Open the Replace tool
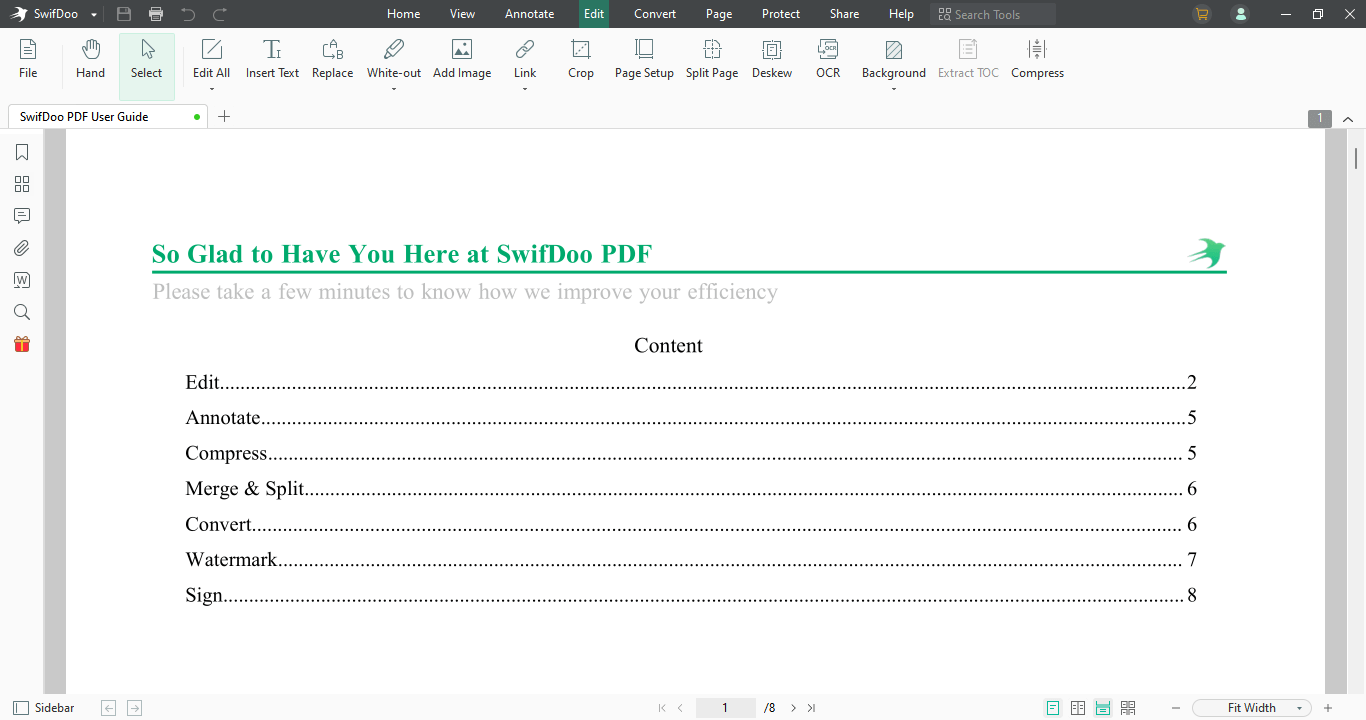 click(332, 59)
